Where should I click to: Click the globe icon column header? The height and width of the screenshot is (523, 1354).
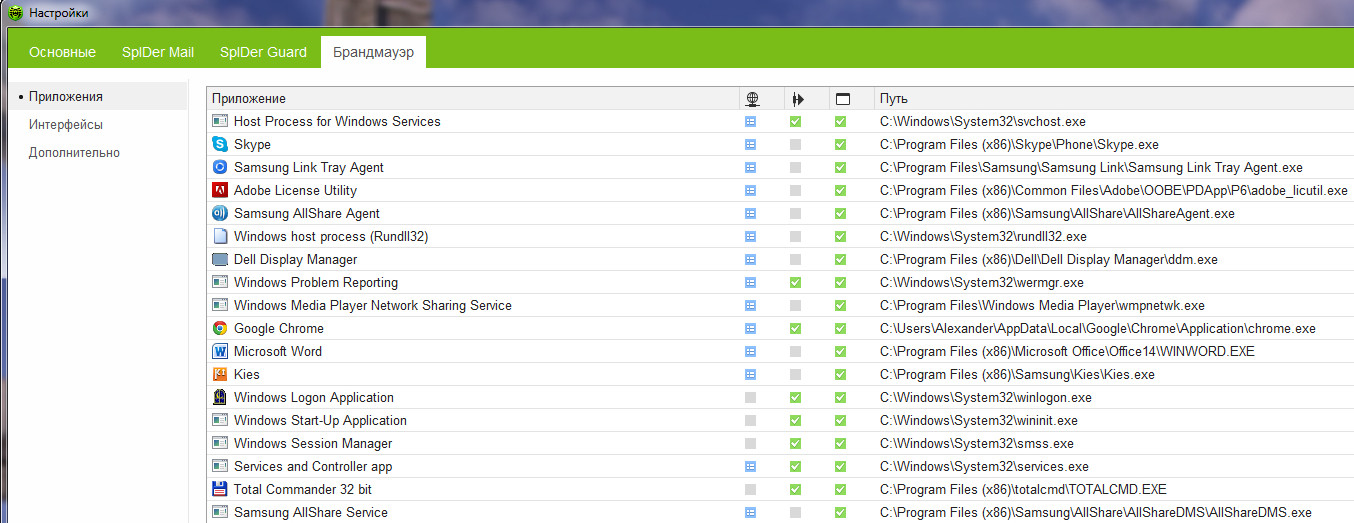[x=752, y=99]
